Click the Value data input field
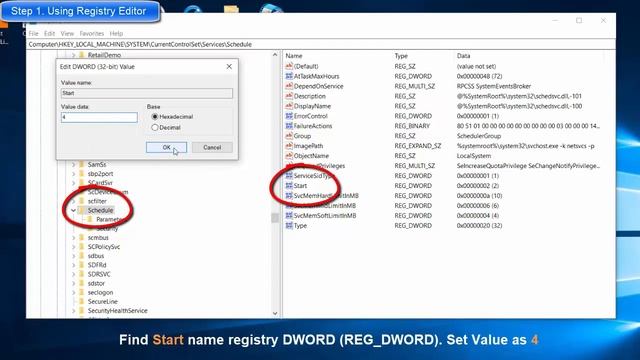This screenshot has width=640, height=360. click(x=99, y=118)
